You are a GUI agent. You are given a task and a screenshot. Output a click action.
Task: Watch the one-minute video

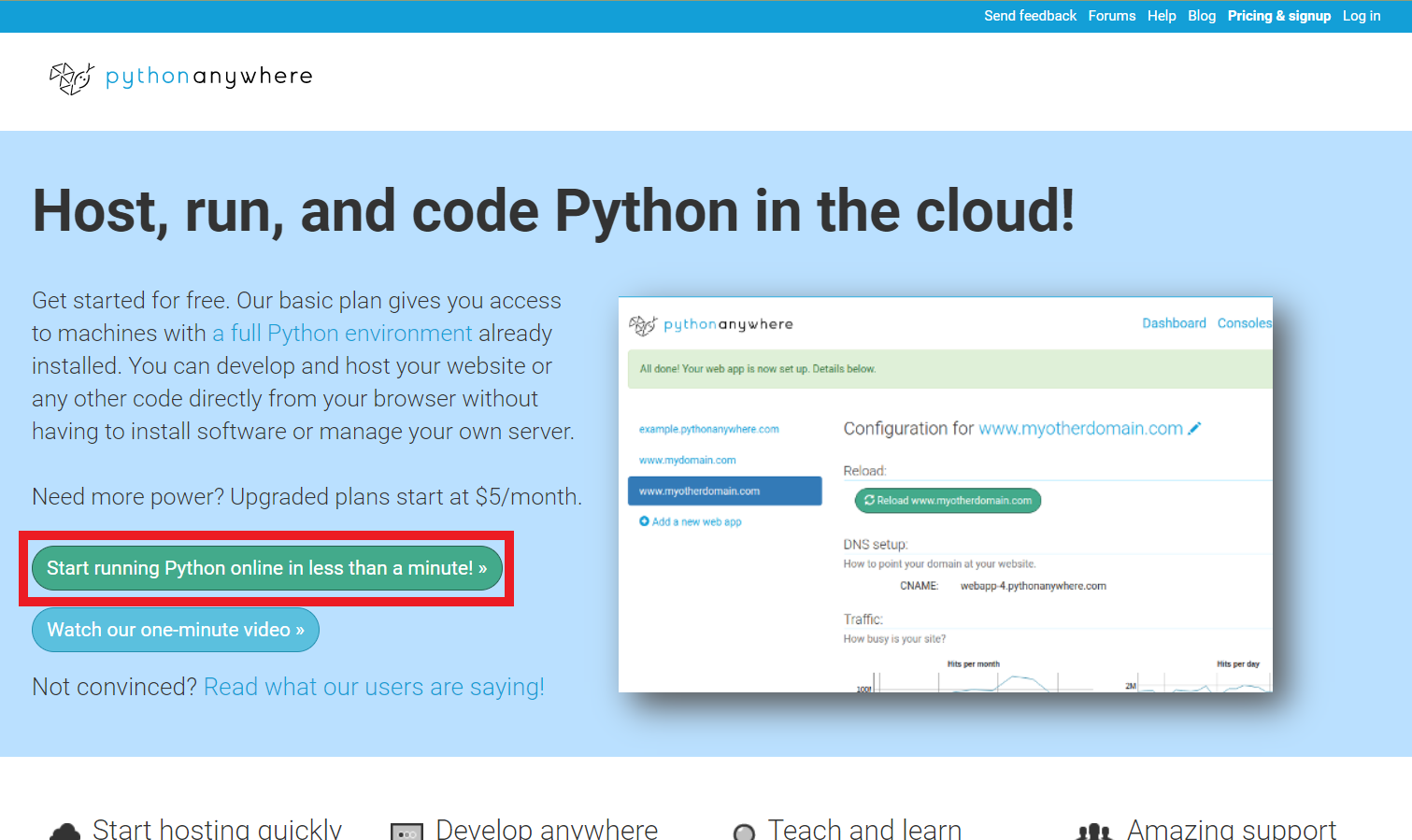(x=175, y=629)
